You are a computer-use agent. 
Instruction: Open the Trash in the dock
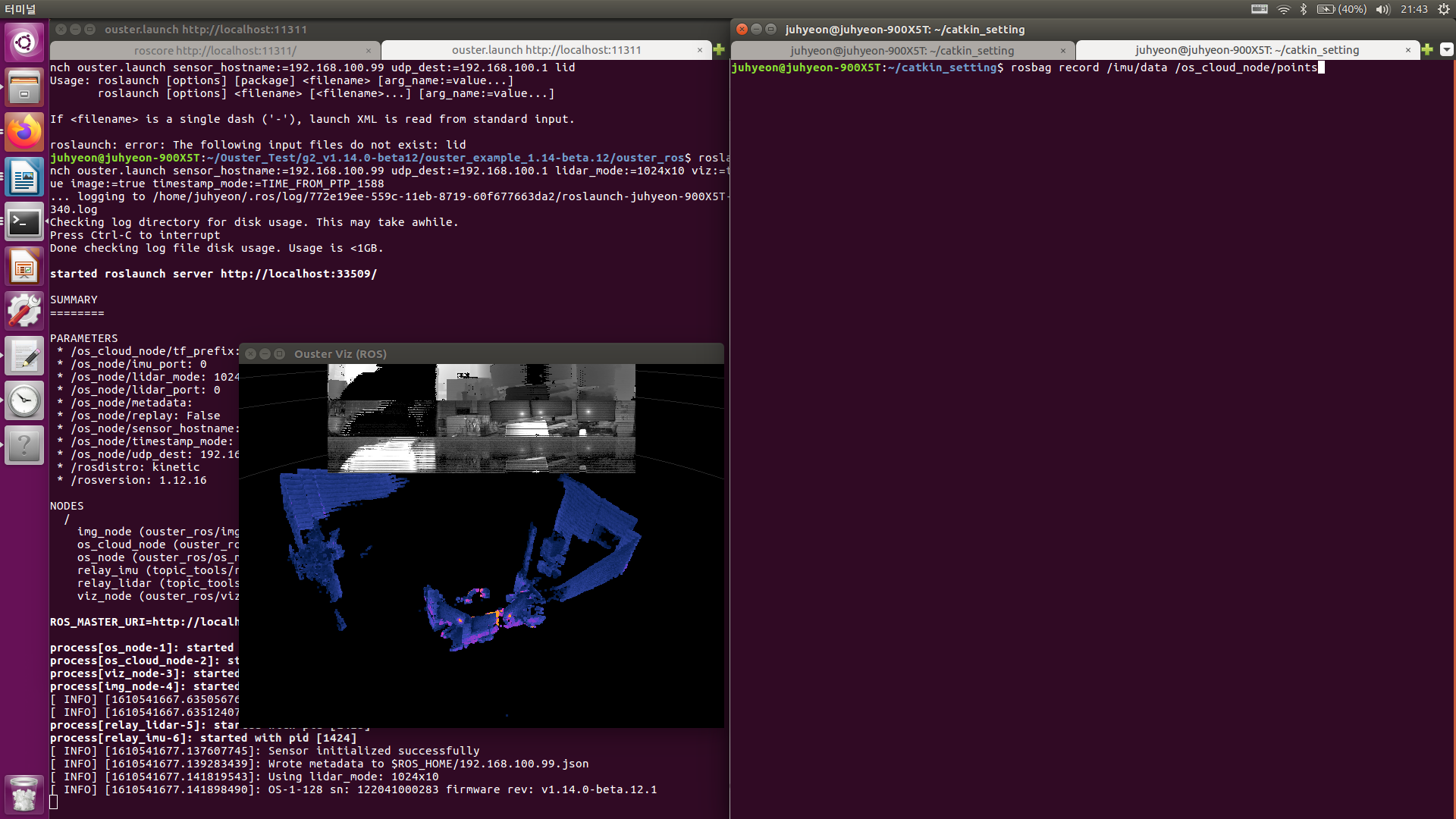pyautogui.click(x=24, y=794)
